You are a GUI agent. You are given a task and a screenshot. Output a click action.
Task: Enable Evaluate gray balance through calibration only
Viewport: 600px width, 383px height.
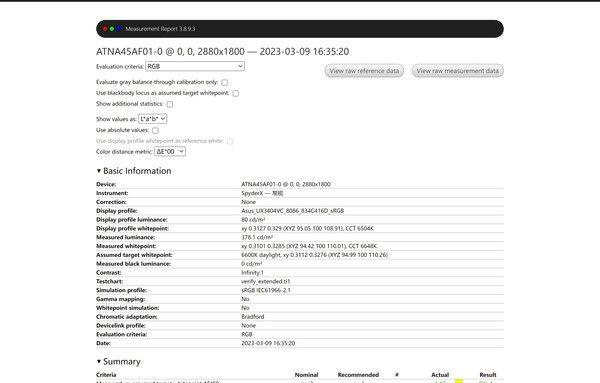click(x=225, y=82)
